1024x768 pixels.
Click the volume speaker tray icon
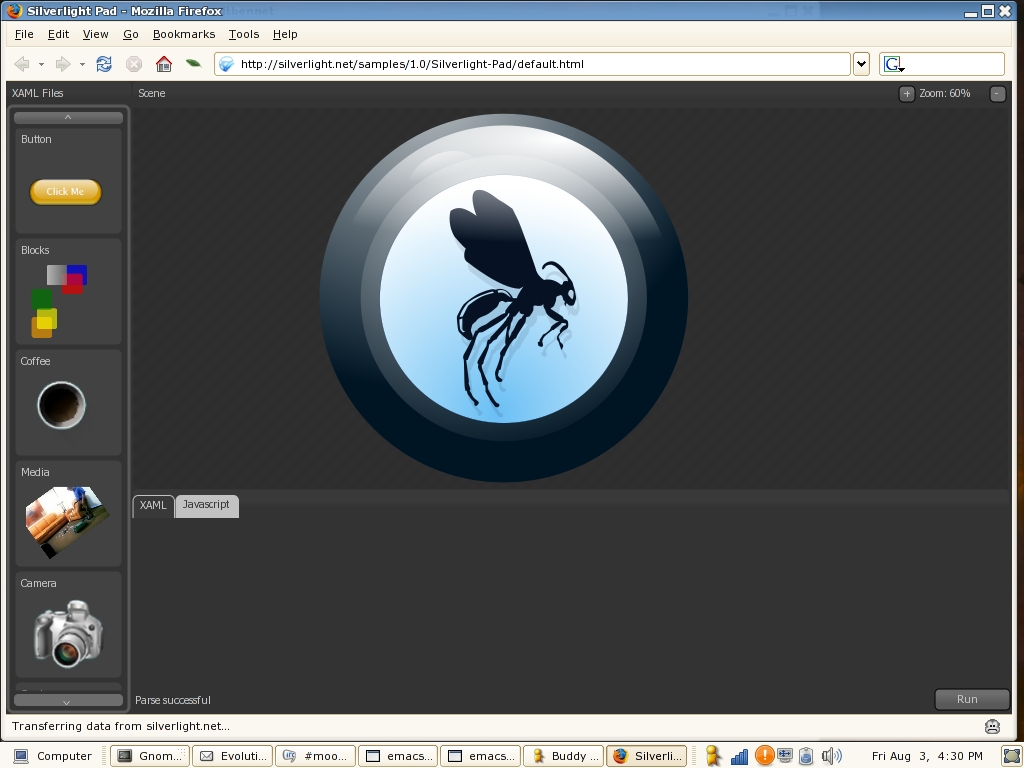click(x=830, y=756)
